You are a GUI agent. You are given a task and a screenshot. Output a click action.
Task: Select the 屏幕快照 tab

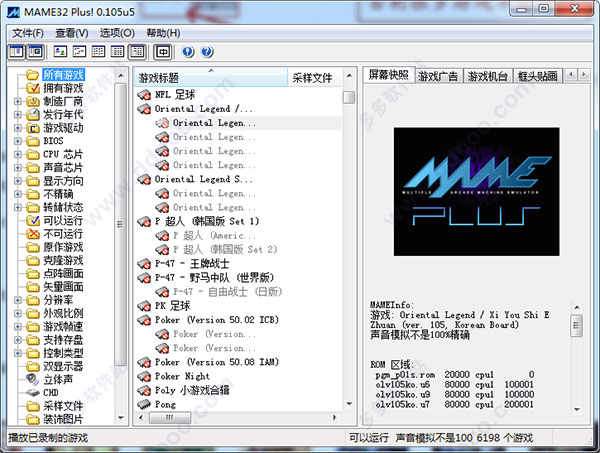click(388, 75)
